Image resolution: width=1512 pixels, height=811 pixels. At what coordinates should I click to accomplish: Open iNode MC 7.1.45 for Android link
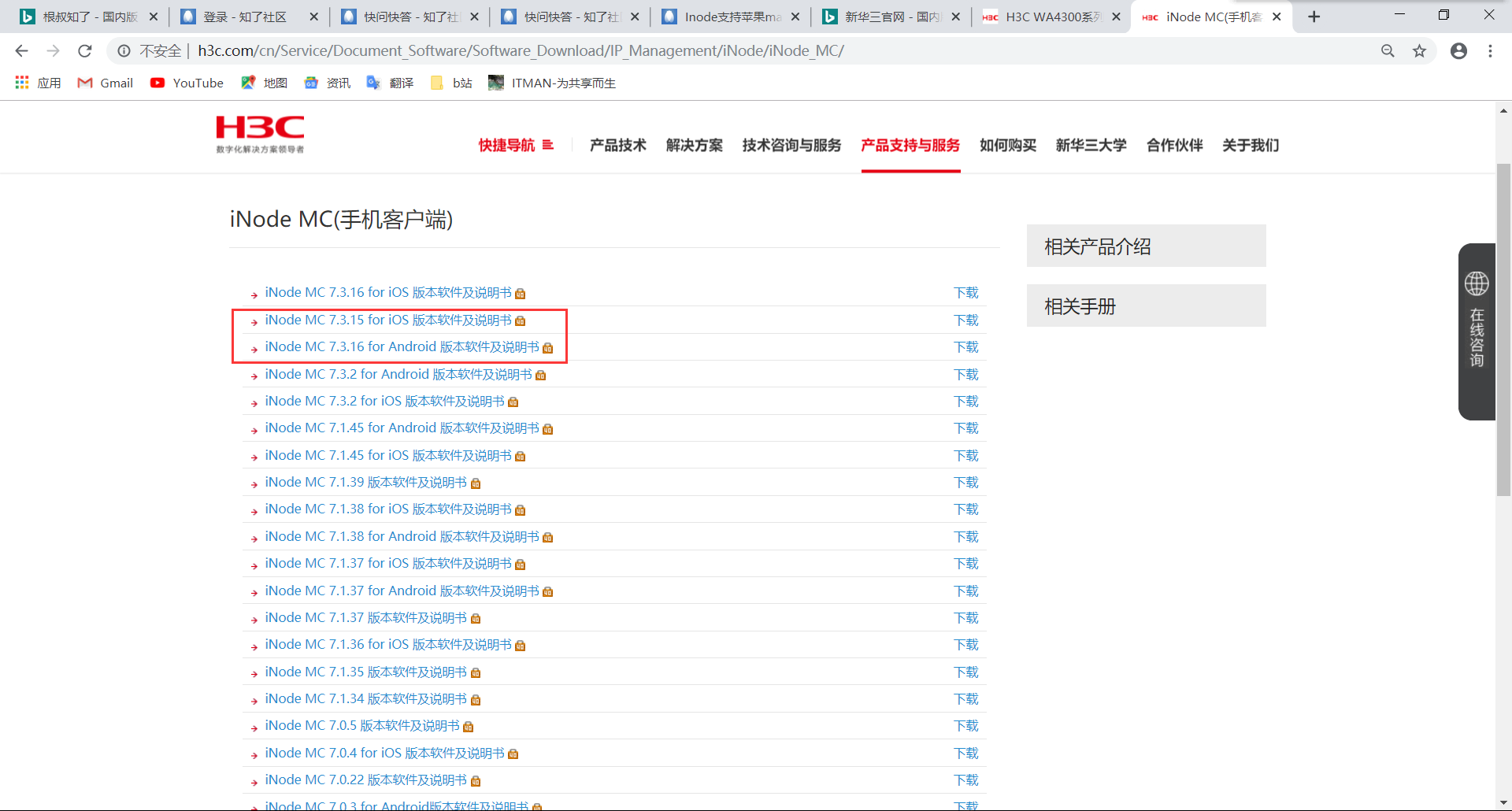402,428
